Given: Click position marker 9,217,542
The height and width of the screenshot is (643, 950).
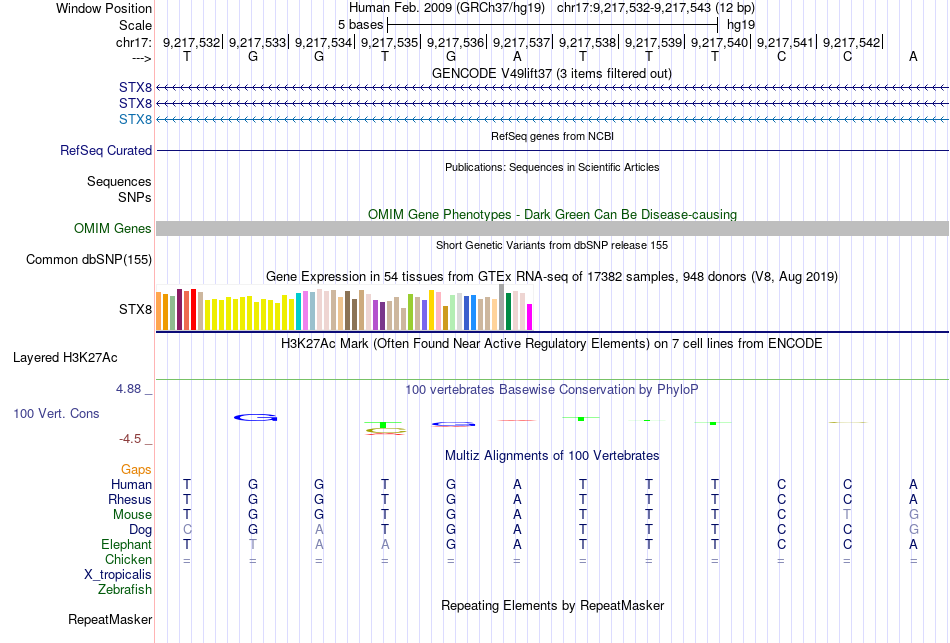Looking at the screenshot, I should point(851,42).
